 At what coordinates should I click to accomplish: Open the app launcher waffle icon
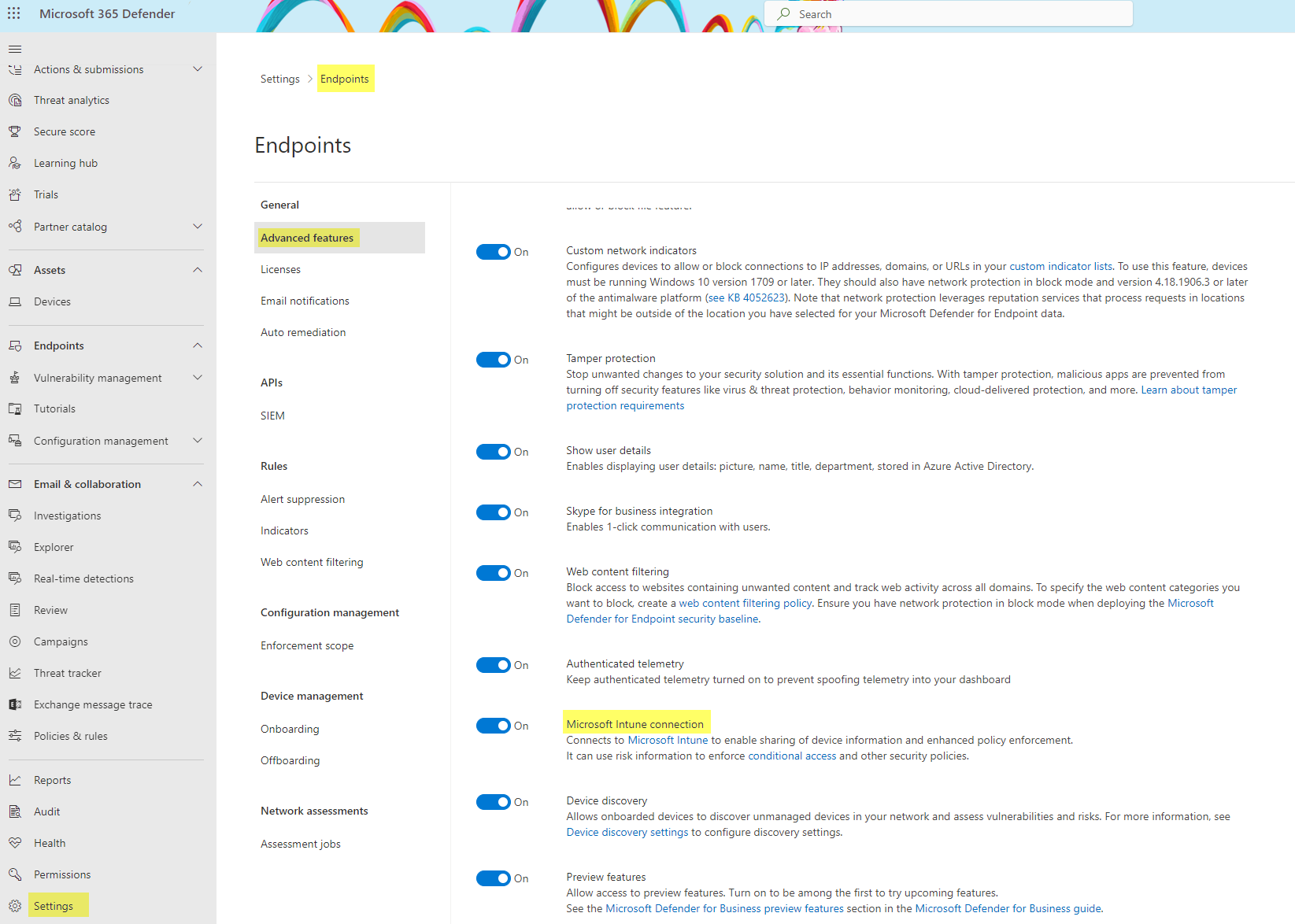point(14,14)
